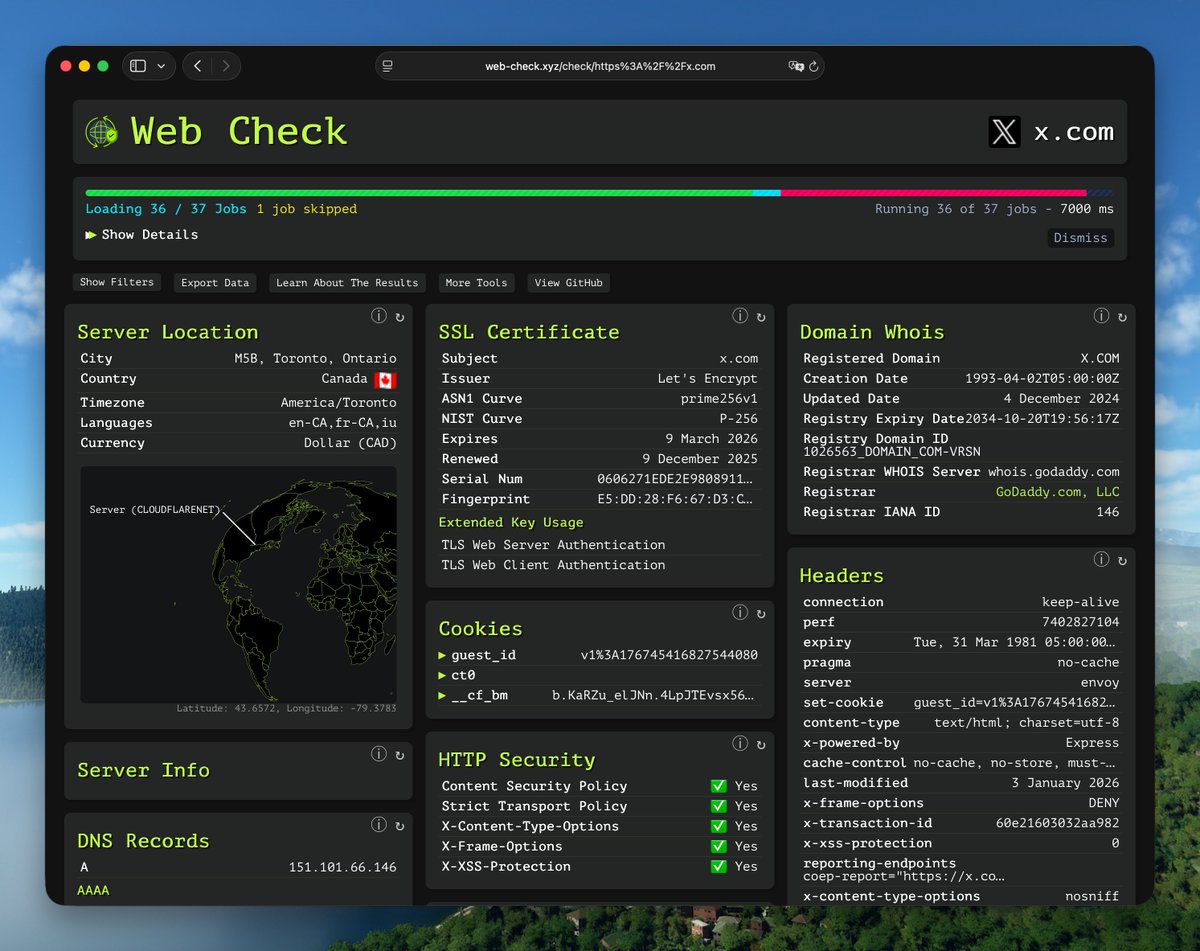Click the reload page icon in address bar
Image resolution: width=1200 pixels, height=951 pixels.
point(813,67)
